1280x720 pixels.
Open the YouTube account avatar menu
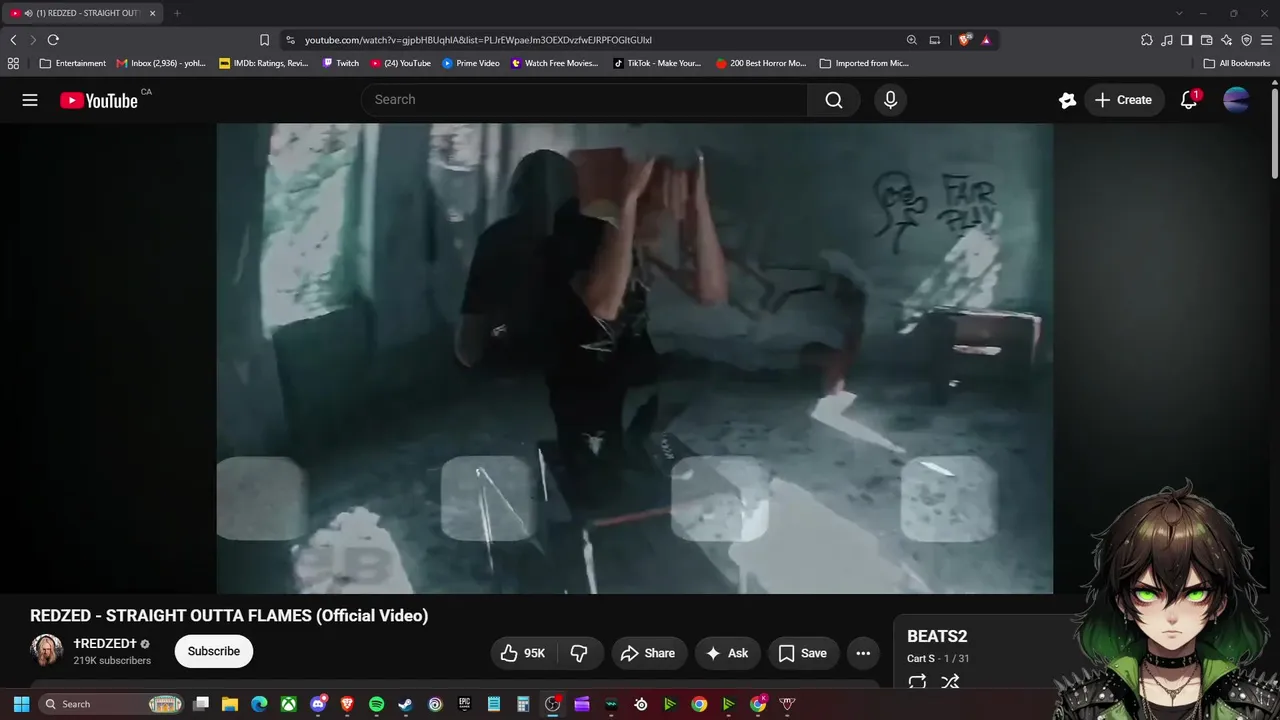point(1236,100)
